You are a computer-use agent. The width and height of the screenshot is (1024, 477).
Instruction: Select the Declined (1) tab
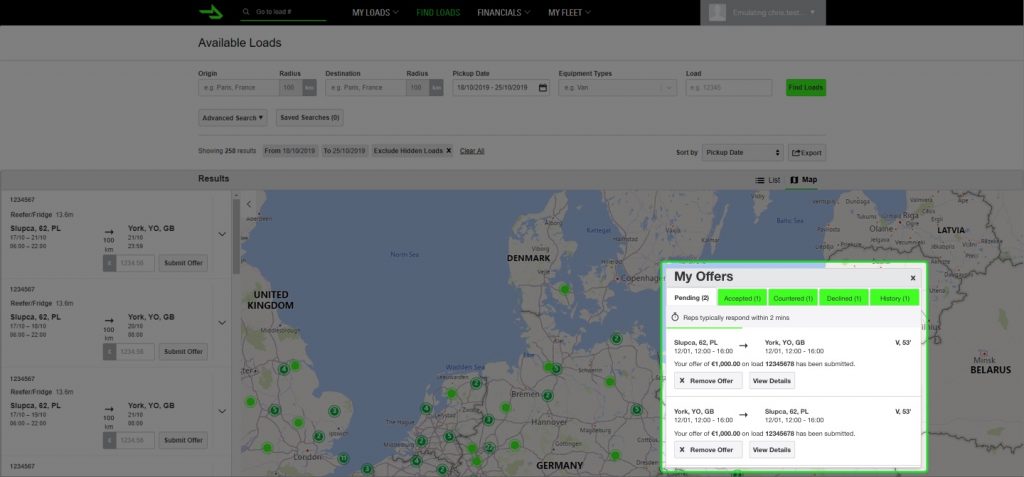tap(844, 298)
